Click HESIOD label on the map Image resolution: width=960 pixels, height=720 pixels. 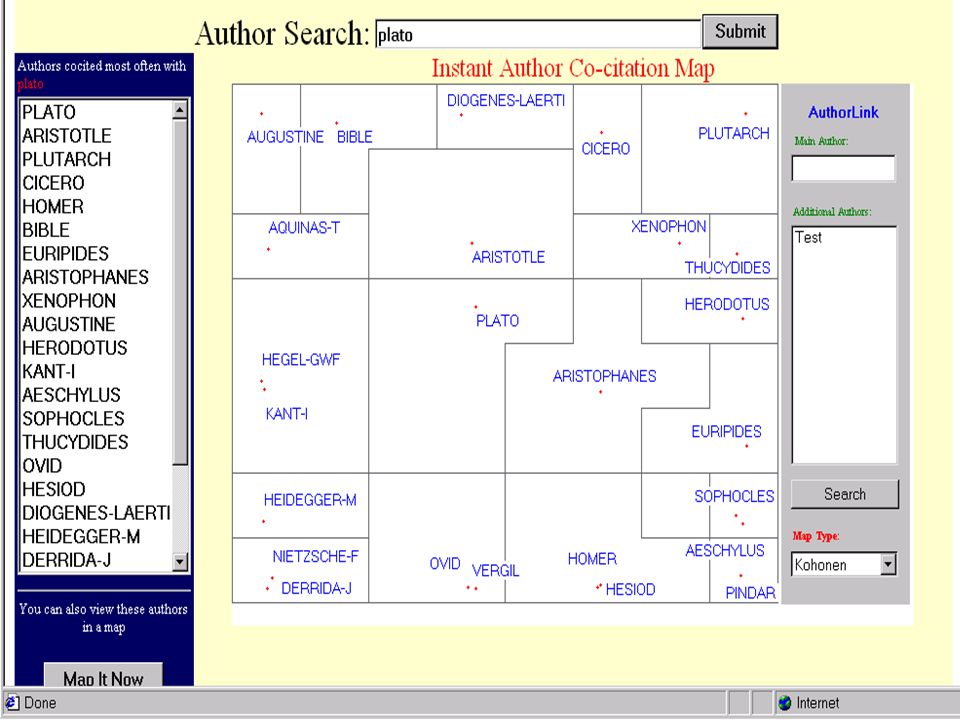[x=631, y=590]
